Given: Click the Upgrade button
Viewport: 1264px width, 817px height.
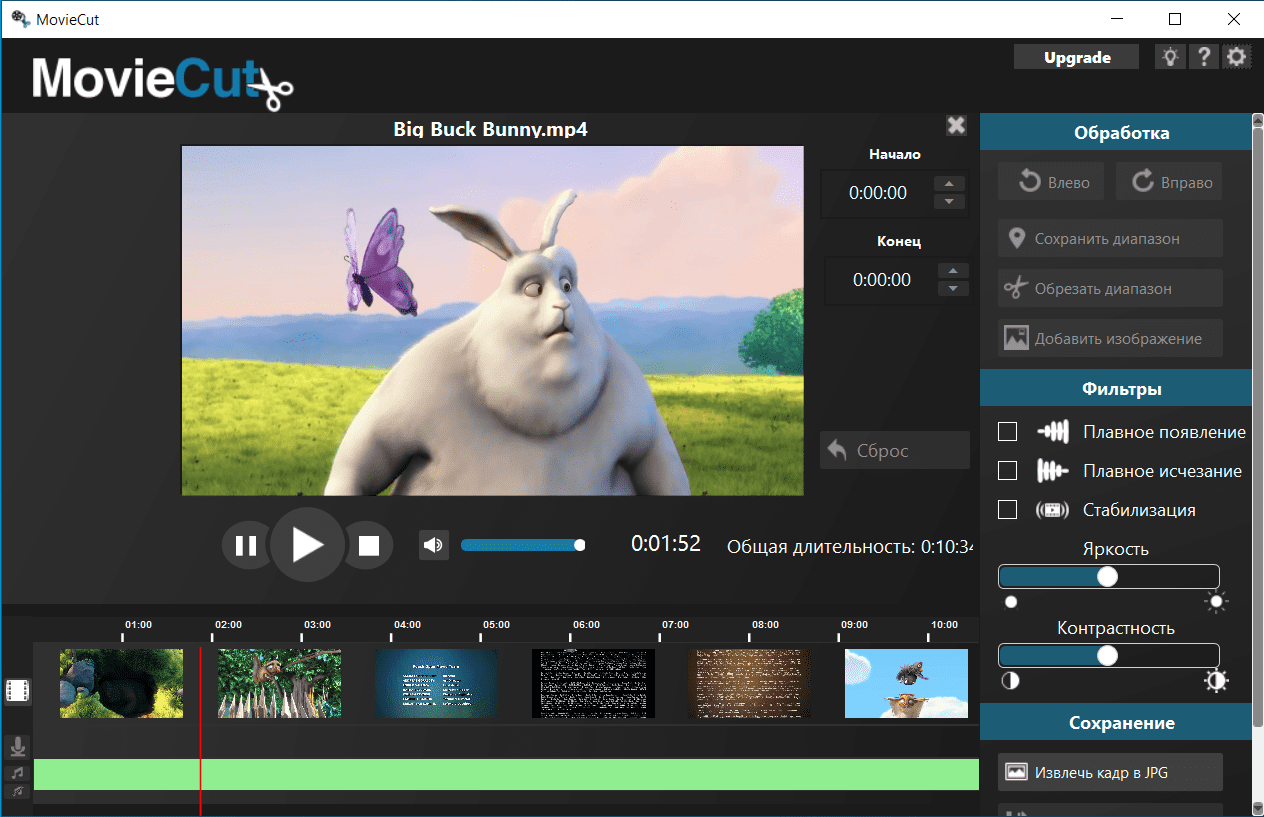Looking at the screenshot, I should click(1077, 57).
